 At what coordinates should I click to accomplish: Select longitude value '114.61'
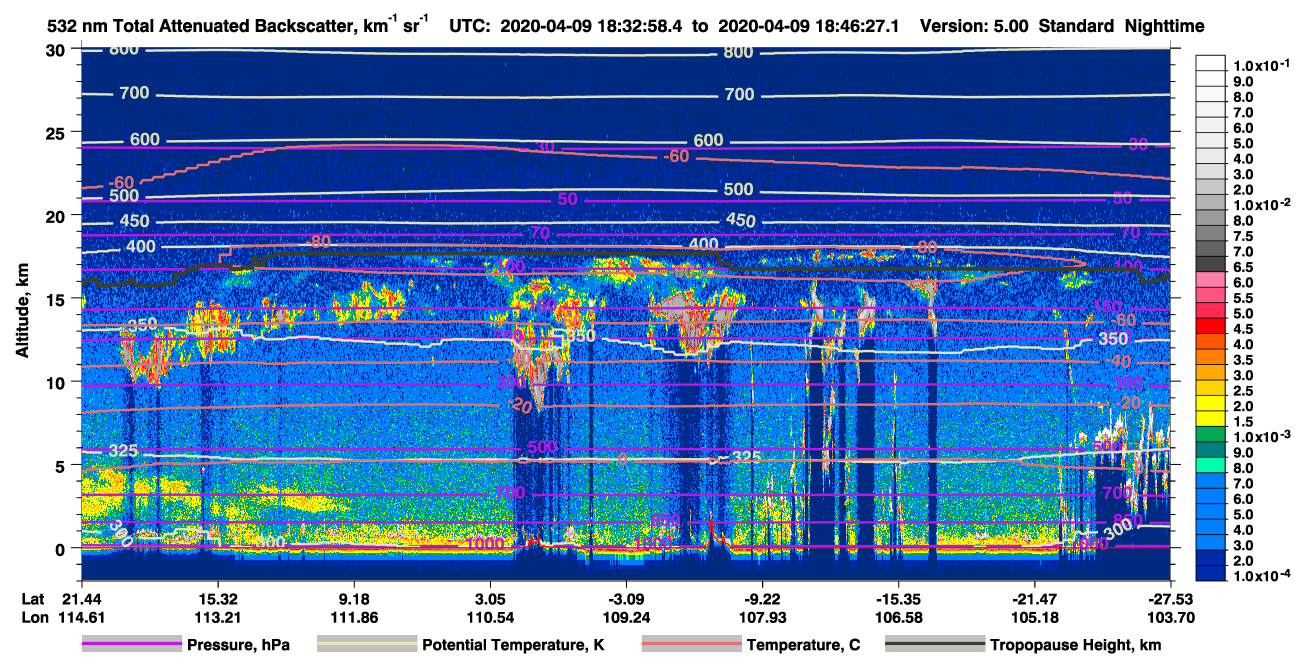[81, 617]
